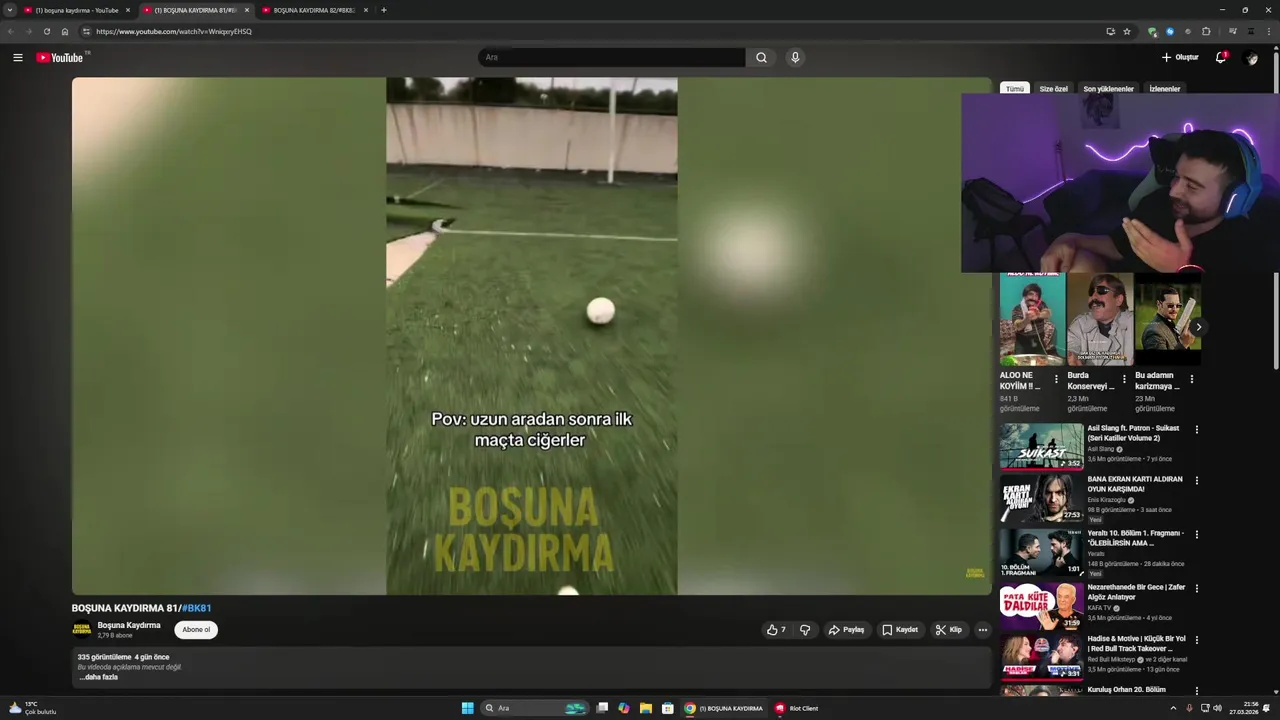Open Riot Client from taskbar
Image resolution: width=1280 pixels, height=720 pixels.
pyautogui.click(x=796, y=708)
